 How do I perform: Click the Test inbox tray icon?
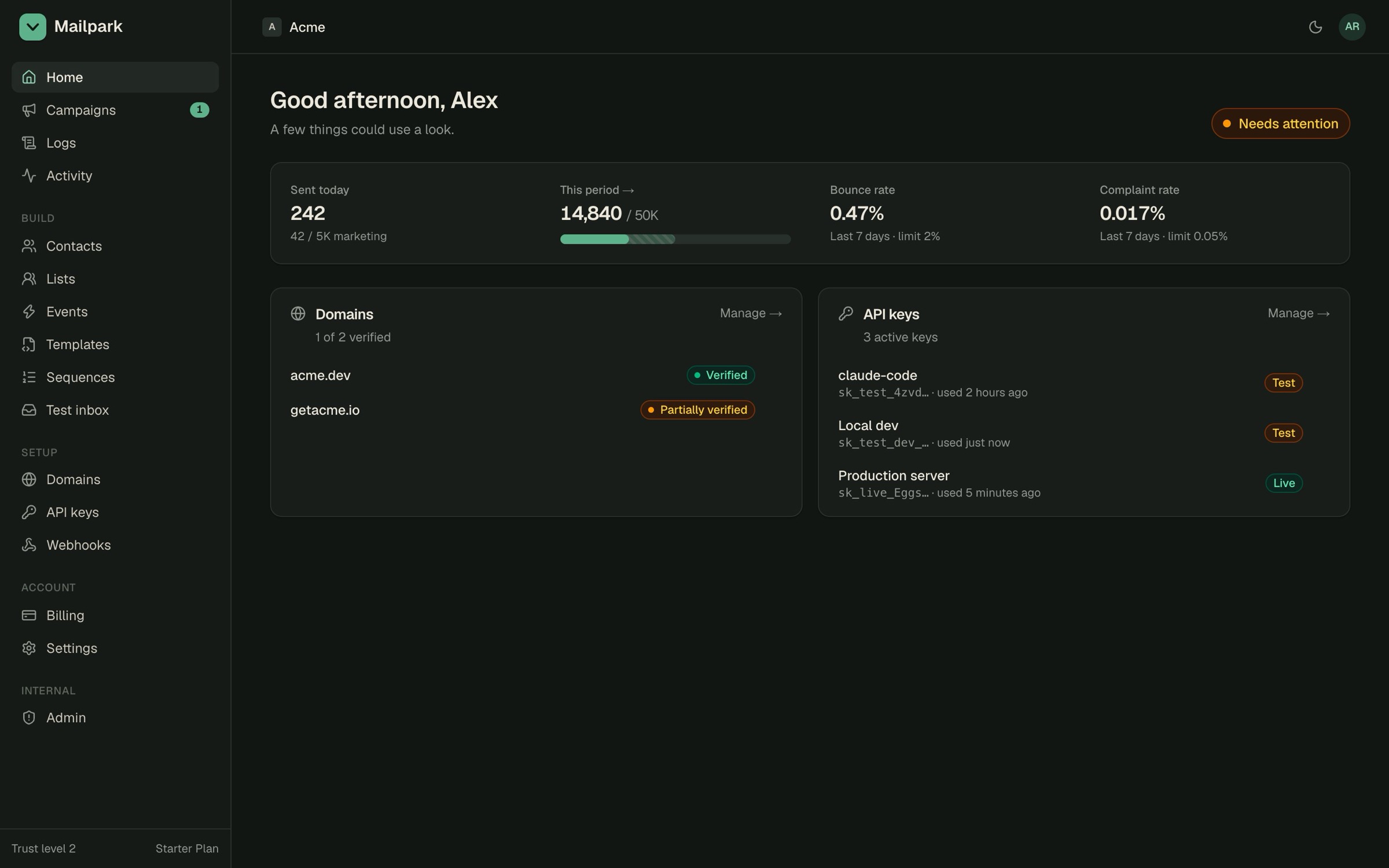(x=29, y=410)
